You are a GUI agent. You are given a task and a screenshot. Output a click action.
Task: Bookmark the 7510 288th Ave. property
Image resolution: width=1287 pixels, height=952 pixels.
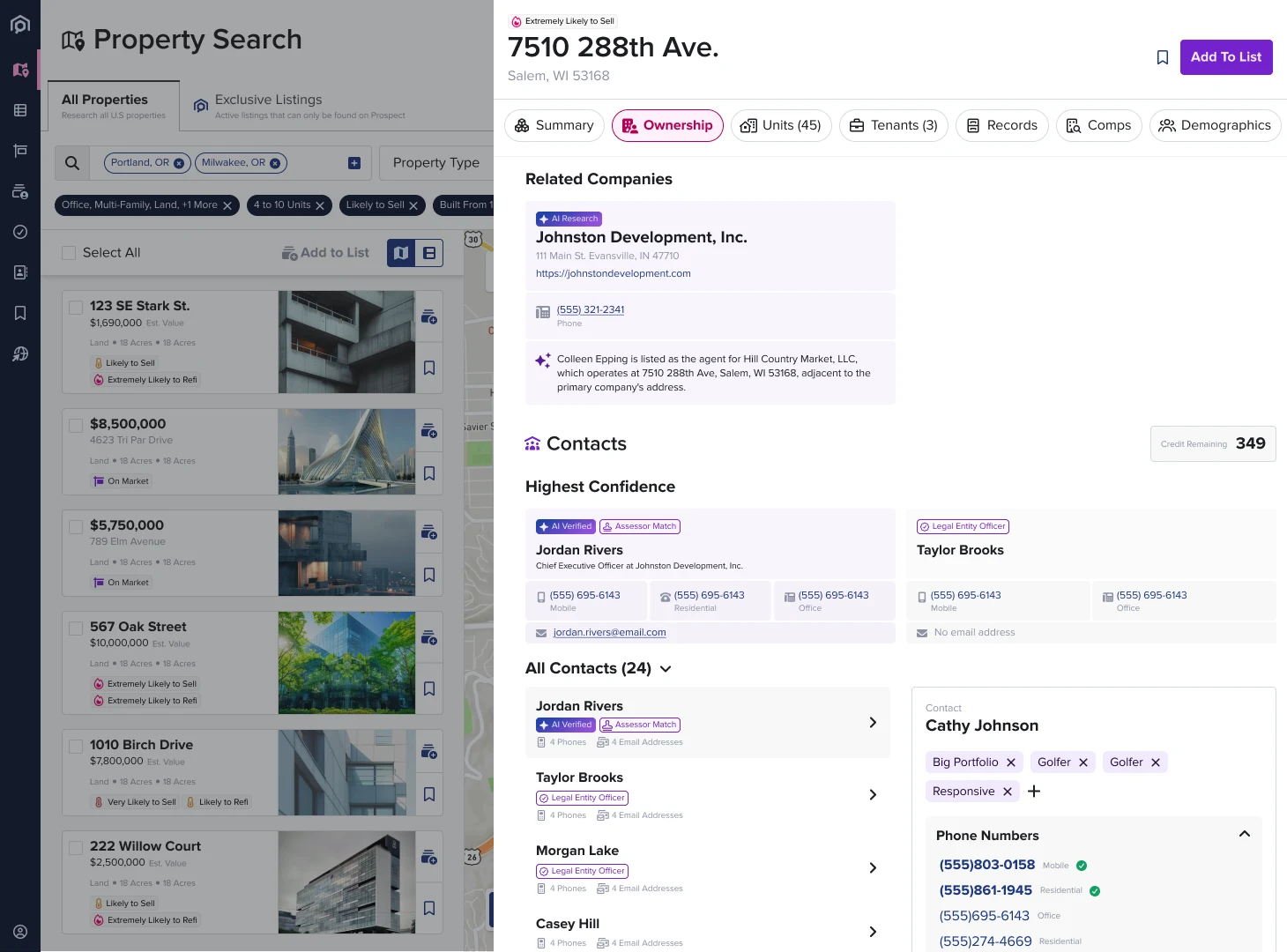tap(1162, 57)
